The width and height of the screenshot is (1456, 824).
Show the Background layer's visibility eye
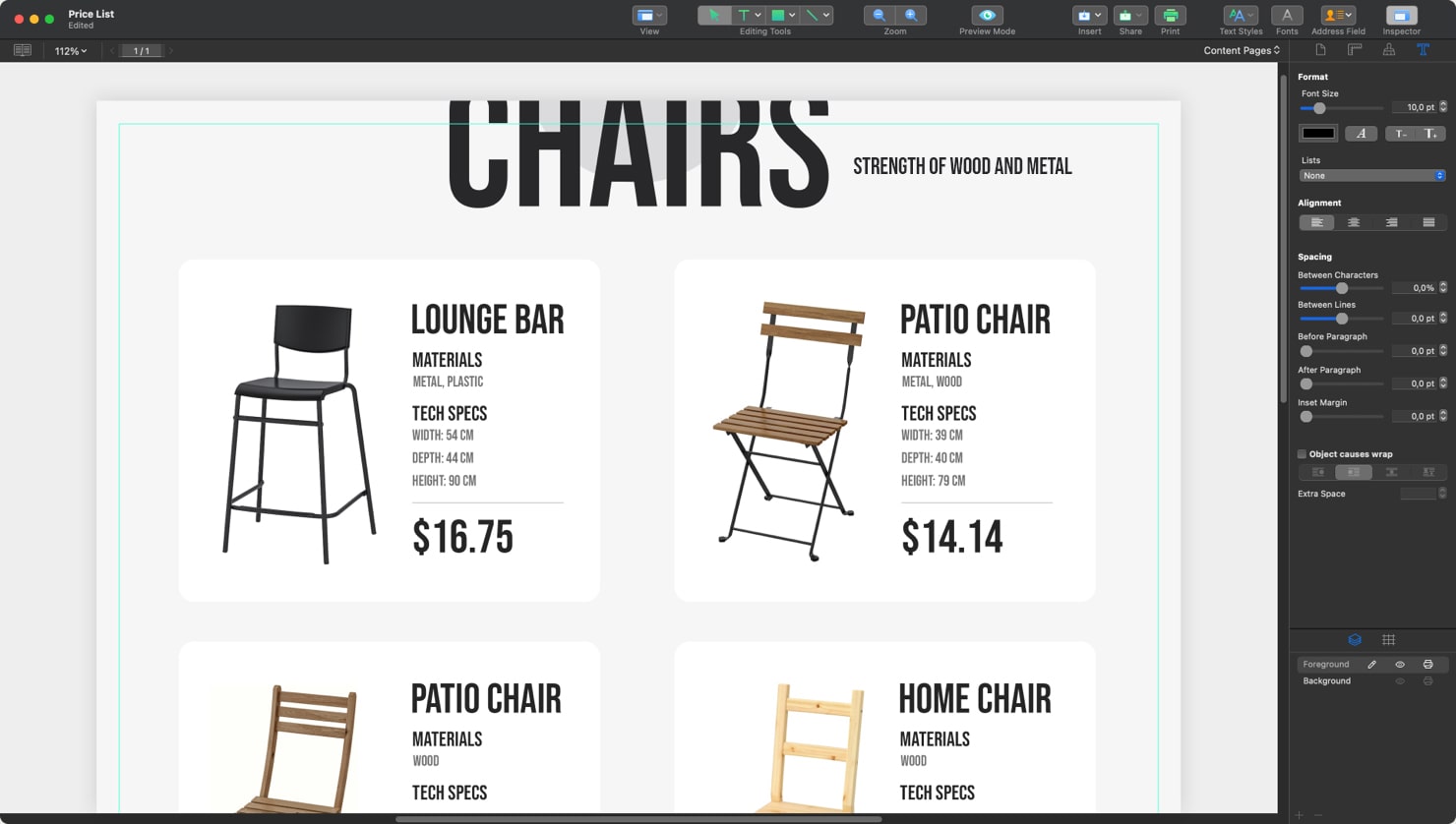point(1400,680)
